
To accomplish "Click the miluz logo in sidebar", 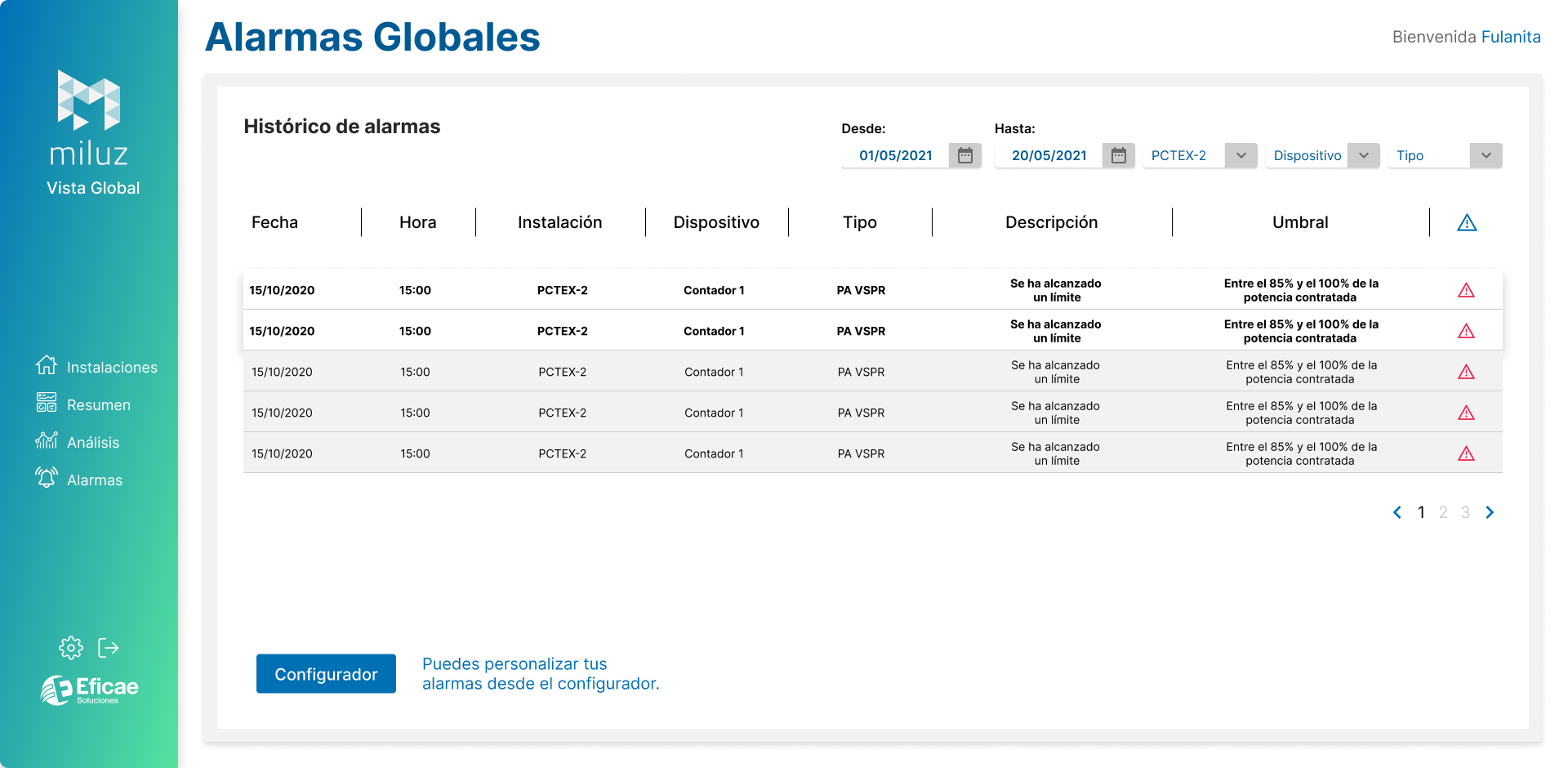I will [x=89, y=118].
